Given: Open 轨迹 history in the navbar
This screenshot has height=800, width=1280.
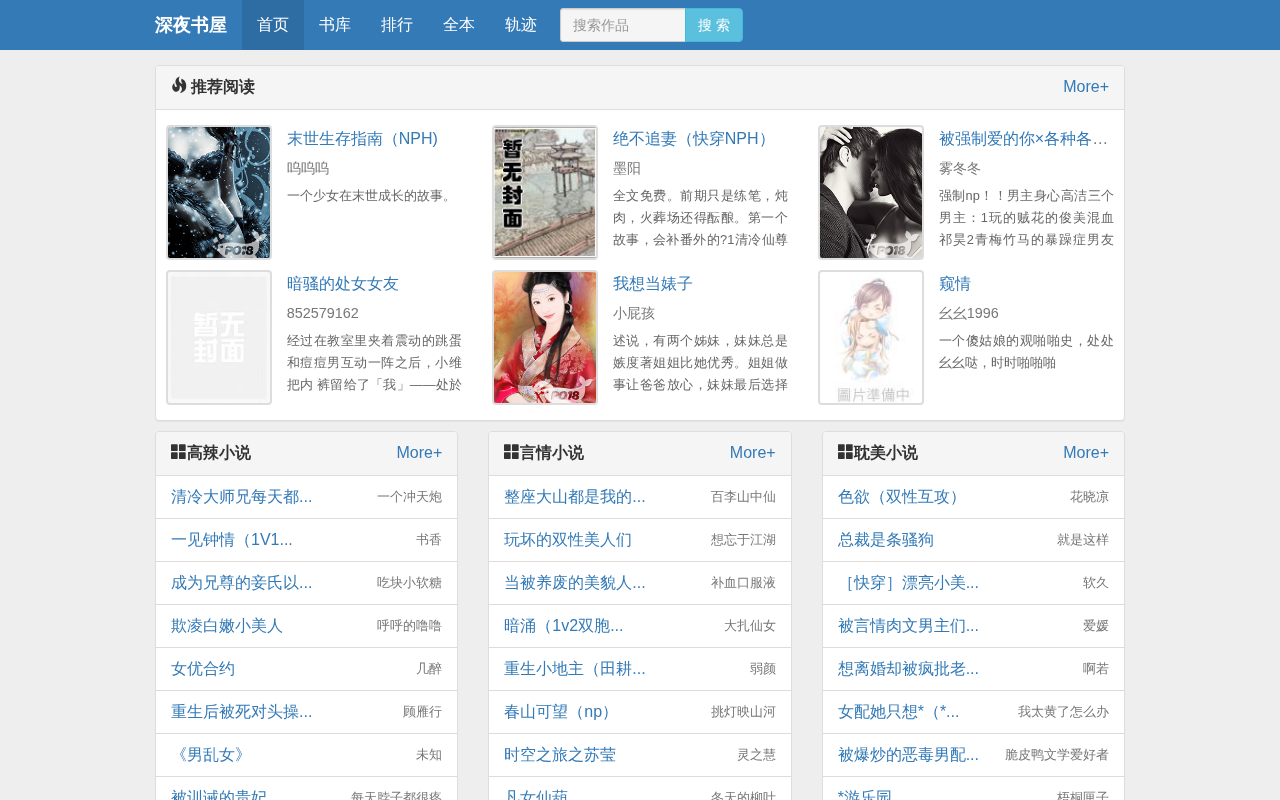Looking at the screenshot, I should (x=521, y=25).
